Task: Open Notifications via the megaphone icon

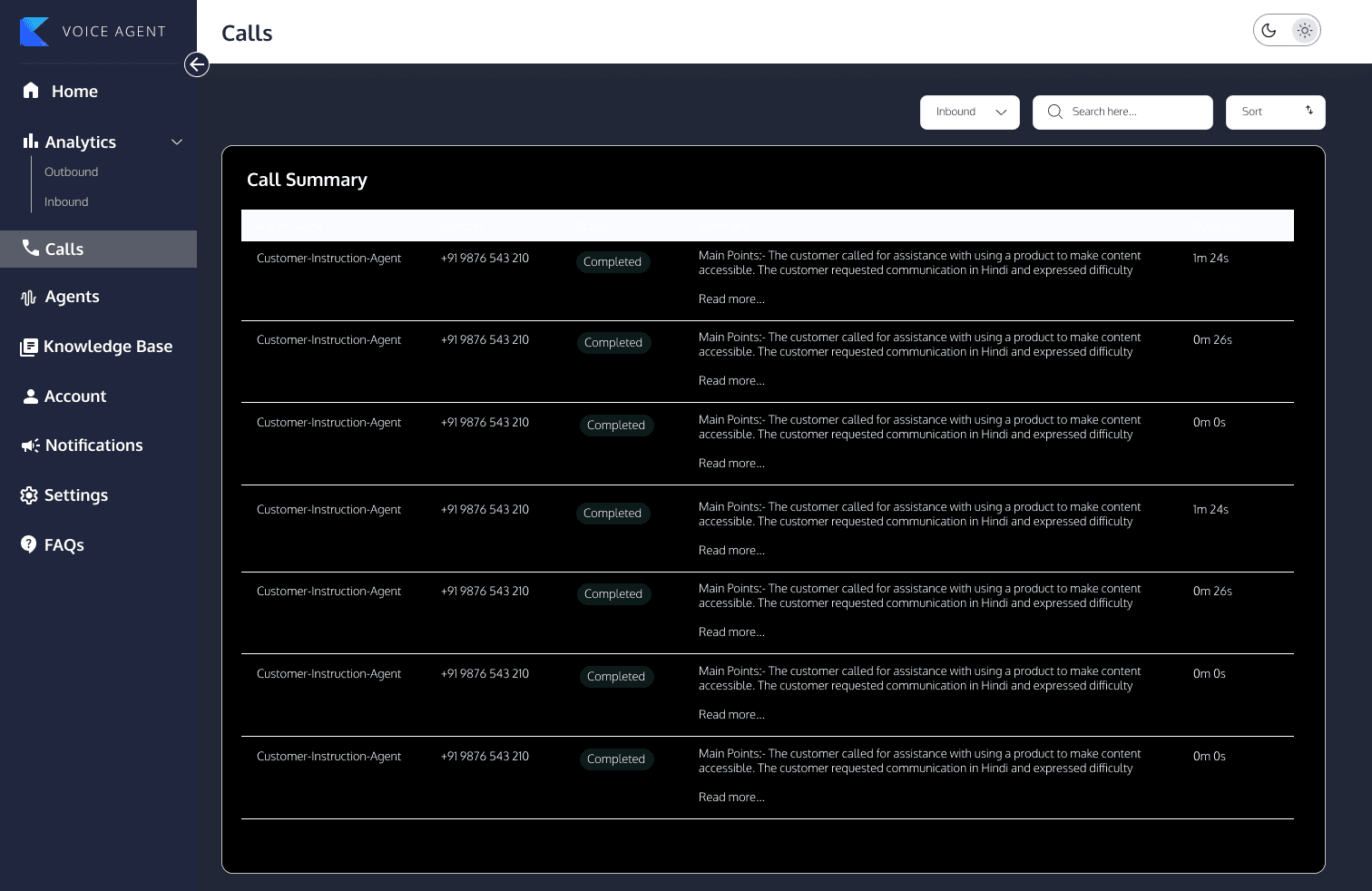Action: click(x=30, y=445)
